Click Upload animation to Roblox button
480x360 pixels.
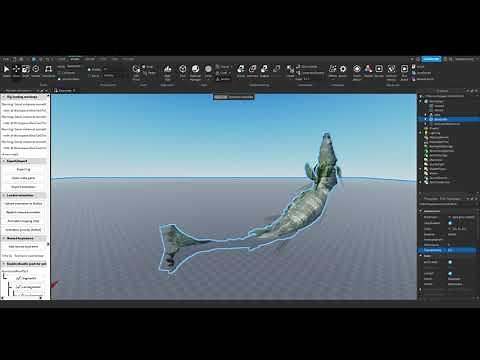click(x=23, y=203)
